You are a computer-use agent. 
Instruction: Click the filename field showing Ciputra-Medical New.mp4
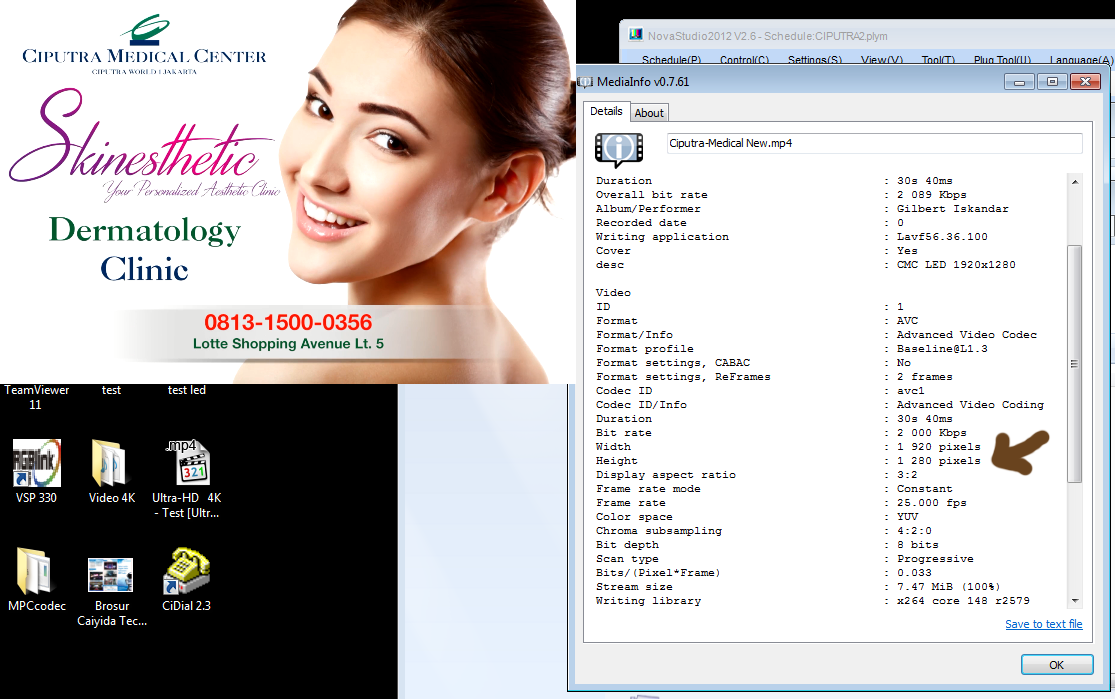[x=874, y=143]
